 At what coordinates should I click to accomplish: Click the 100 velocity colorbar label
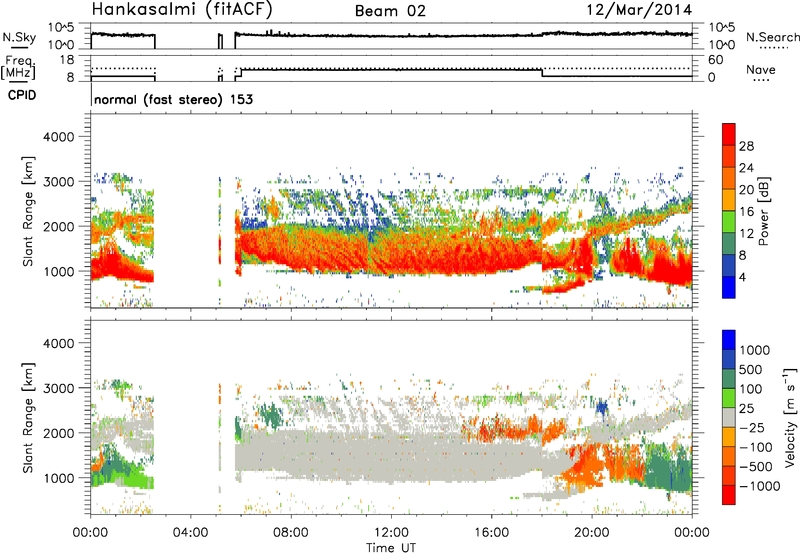(x=751, y=389)
